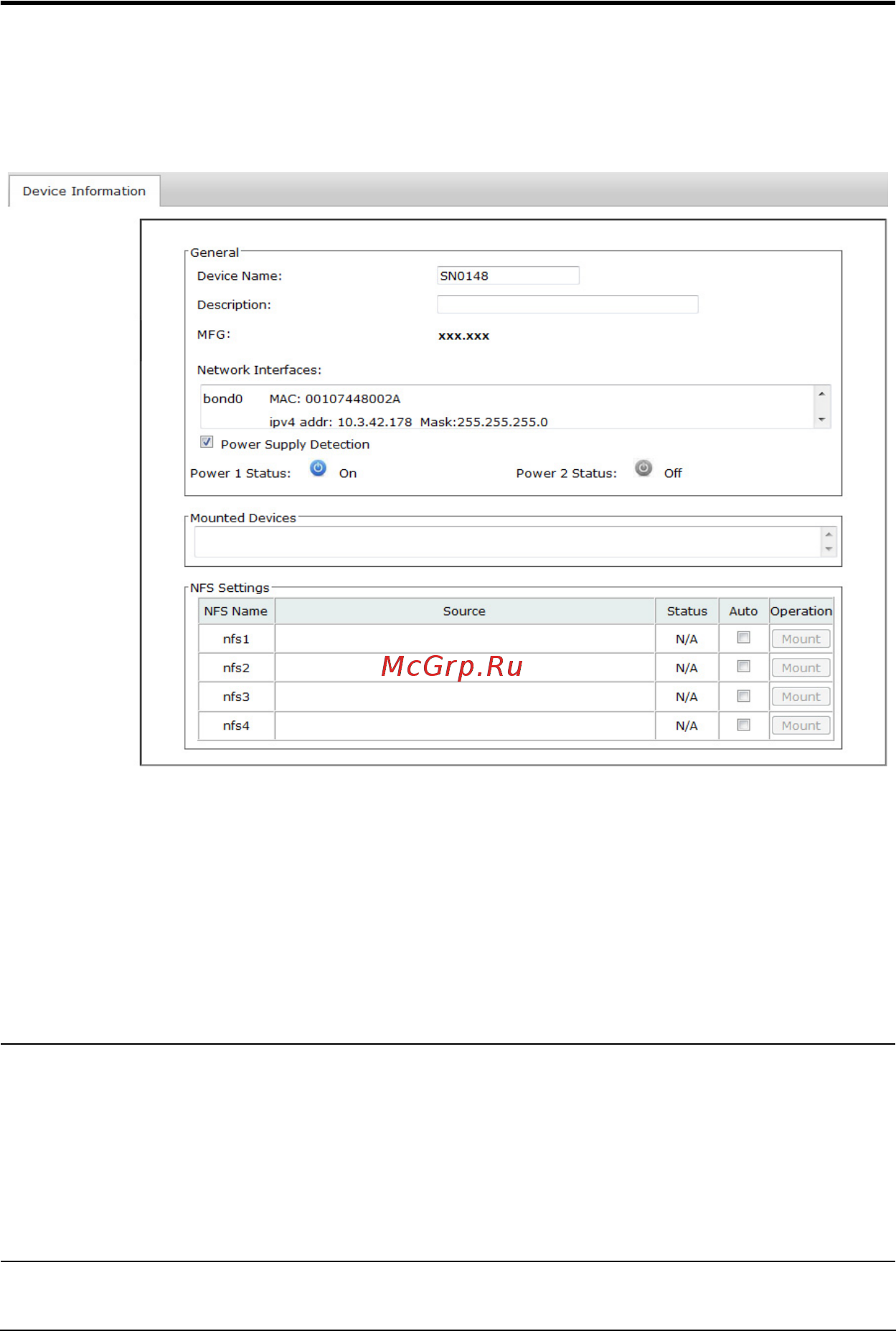Screen dimensions: 896x1331
Task: Click the Power 2 Status off icon
Action: tap(643, 469)
